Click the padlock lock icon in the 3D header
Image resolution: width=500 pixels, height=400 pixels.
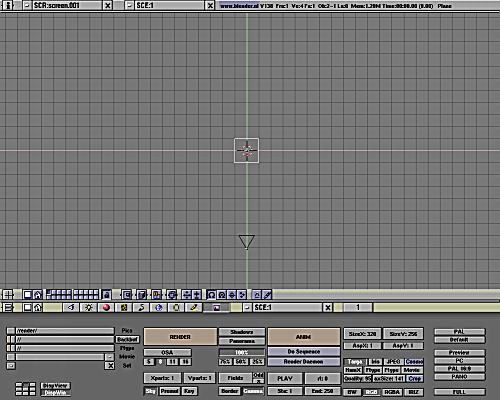pyautogui.click(x=107, y=295)
